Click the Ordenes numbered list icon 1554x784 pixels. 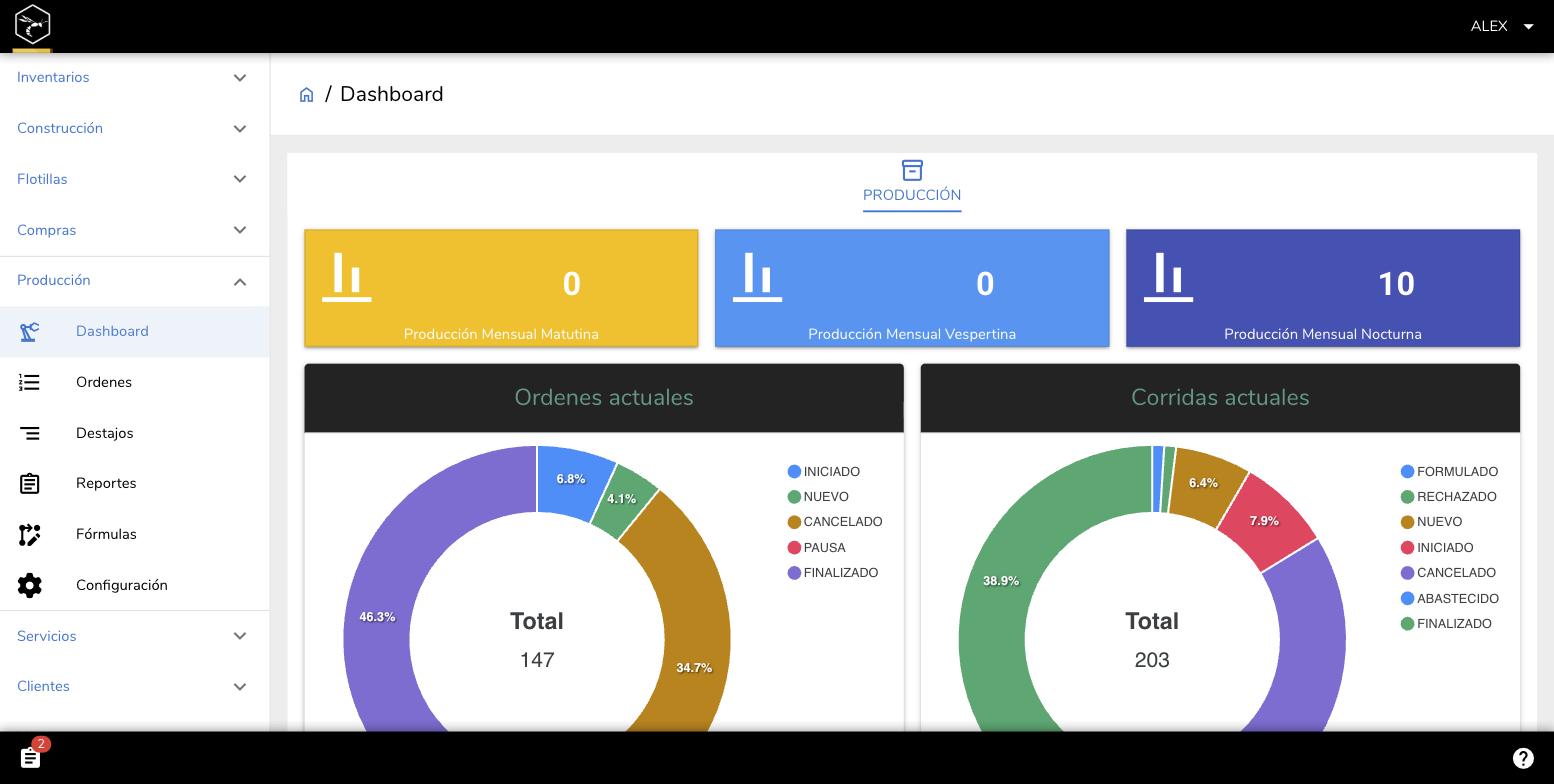pyautogui.click(x=30, y=382)
